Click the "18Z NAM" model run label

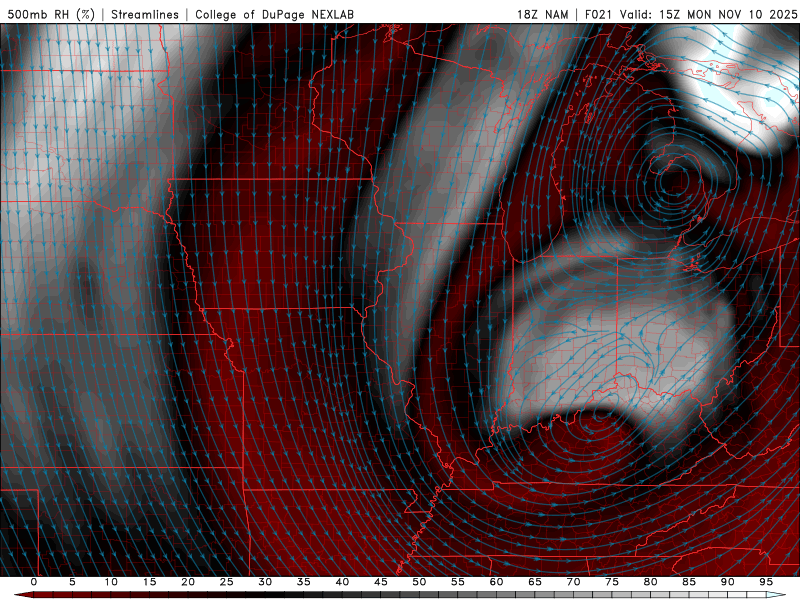[542, 14]
